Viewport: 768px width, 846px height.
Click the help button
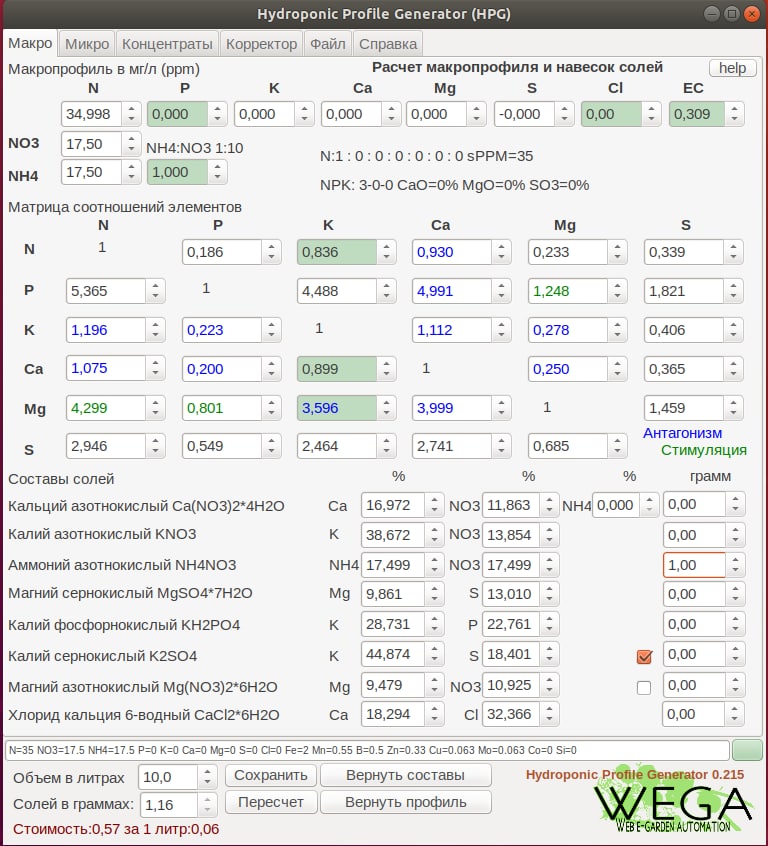(732, 68)
